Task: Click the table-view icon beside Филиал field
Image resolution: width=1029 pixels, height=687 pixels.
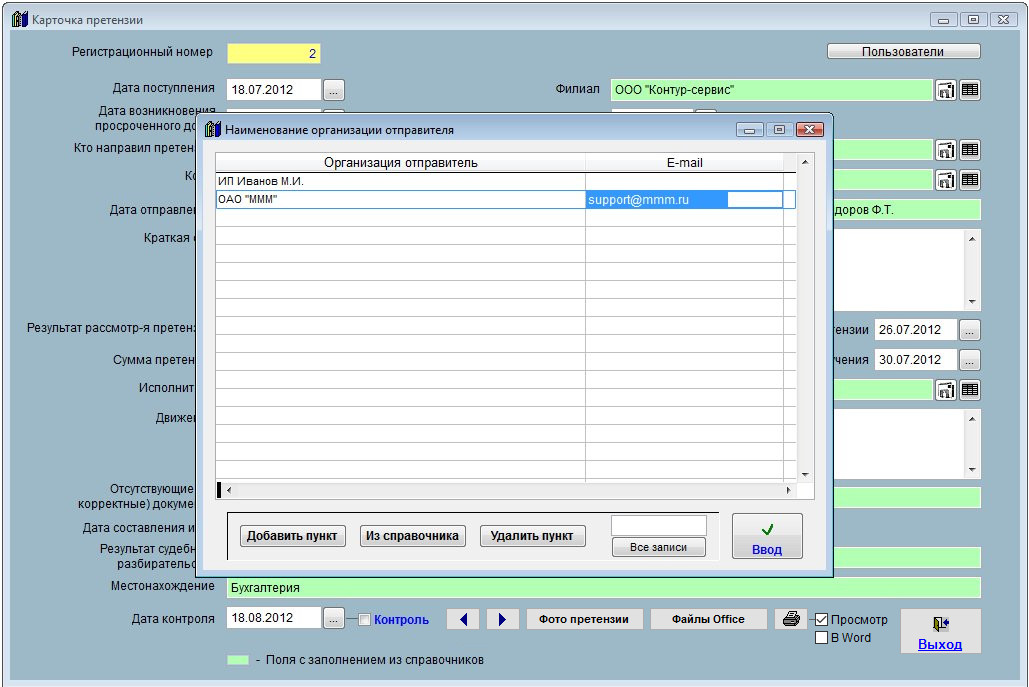Action: tap(970, 90)
